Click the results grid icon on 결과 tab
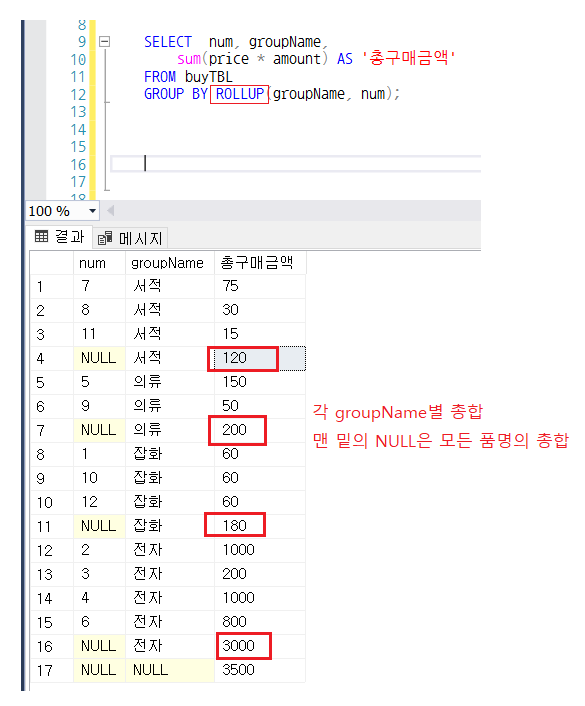 (41, 236)
